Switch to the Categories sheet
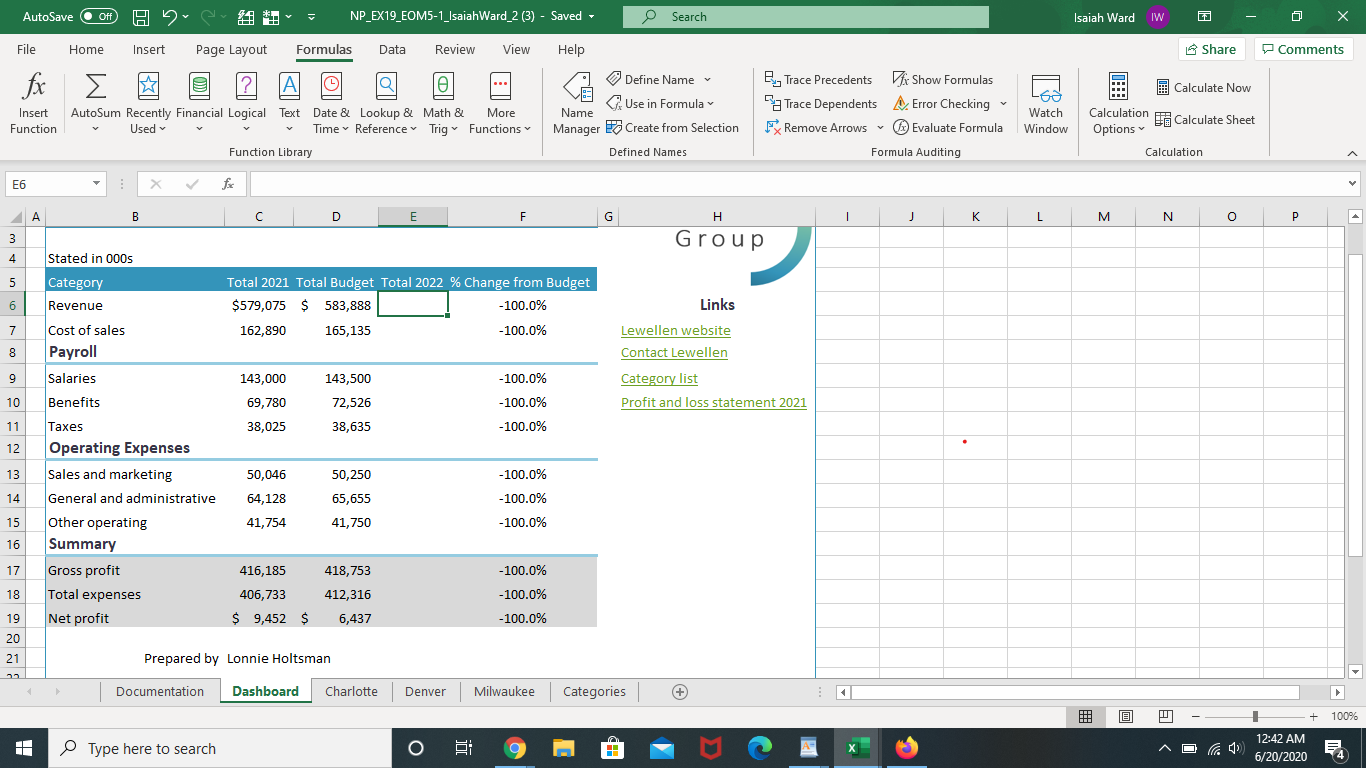The height and width of the screenshot is (768, 1366). [x=594, y=691]
